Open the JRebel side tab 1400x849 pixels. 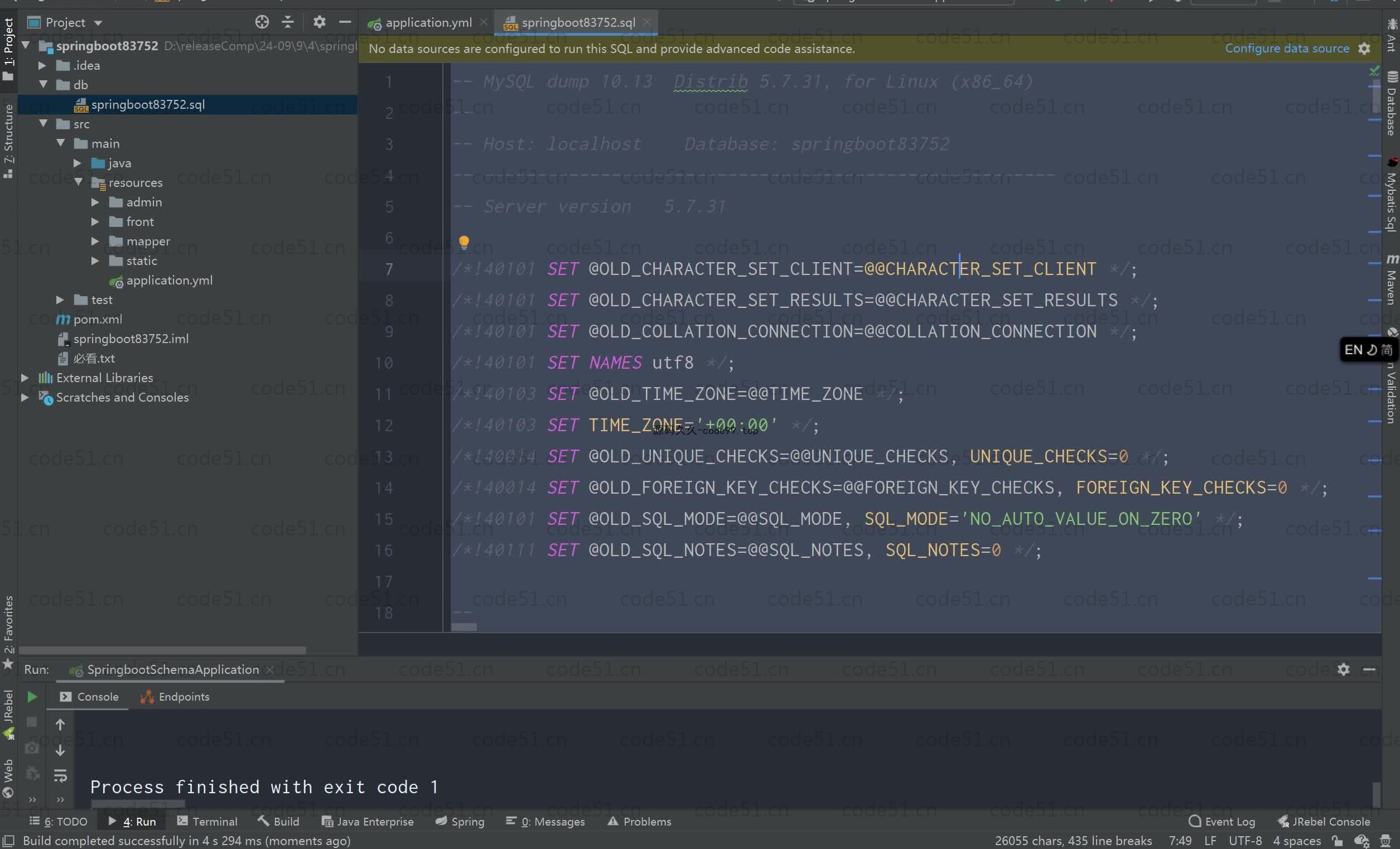click(8, 715)
